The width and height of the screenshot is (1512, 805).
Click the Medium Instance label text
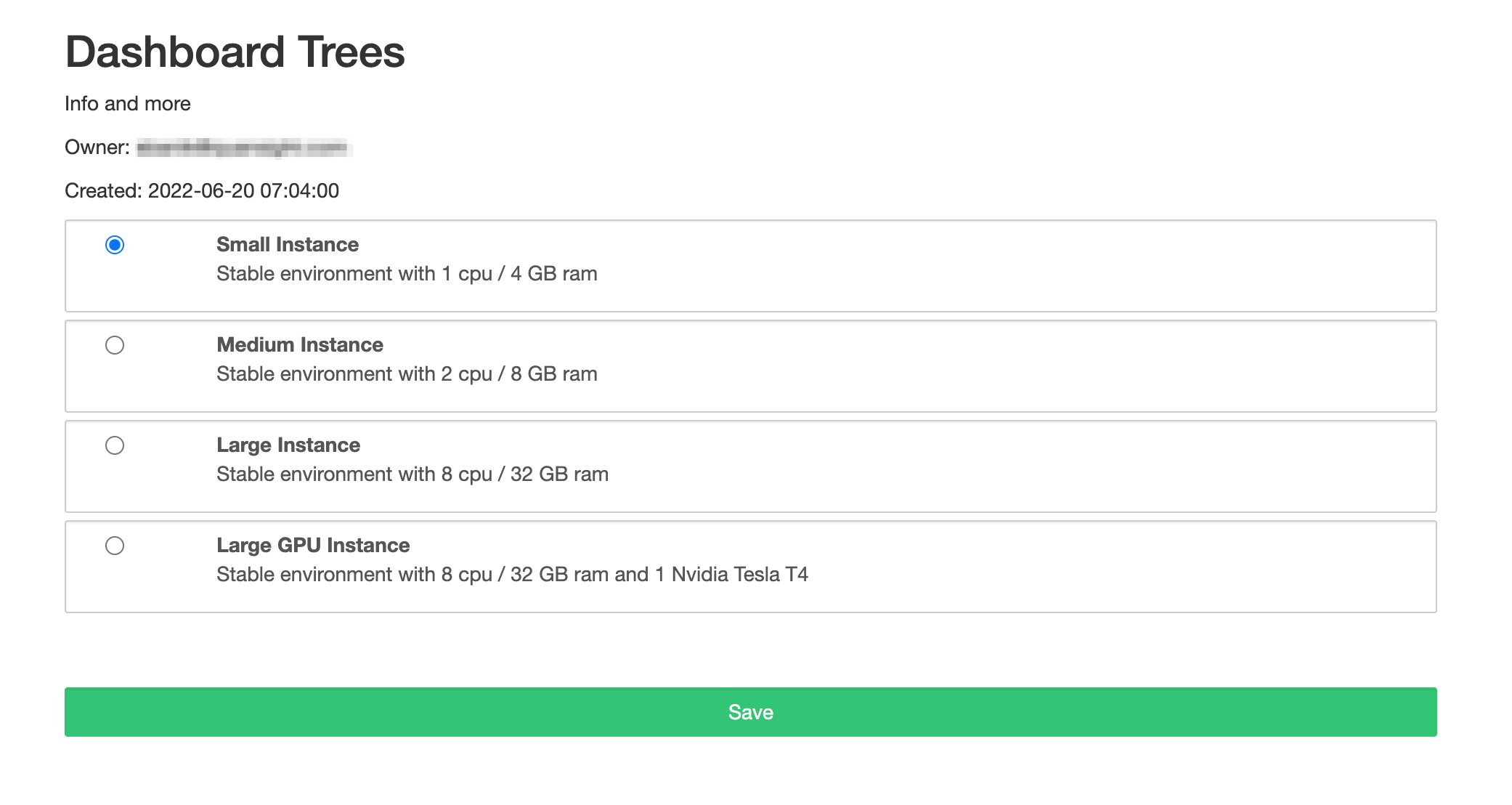coord(300,345)
